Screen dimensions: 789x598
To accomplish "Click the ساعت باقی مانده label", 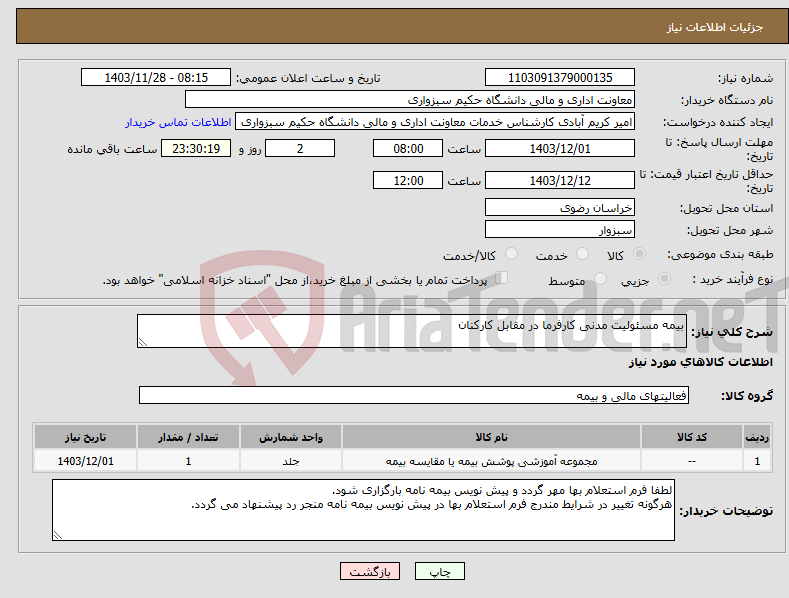I will [x=112, y=149].
